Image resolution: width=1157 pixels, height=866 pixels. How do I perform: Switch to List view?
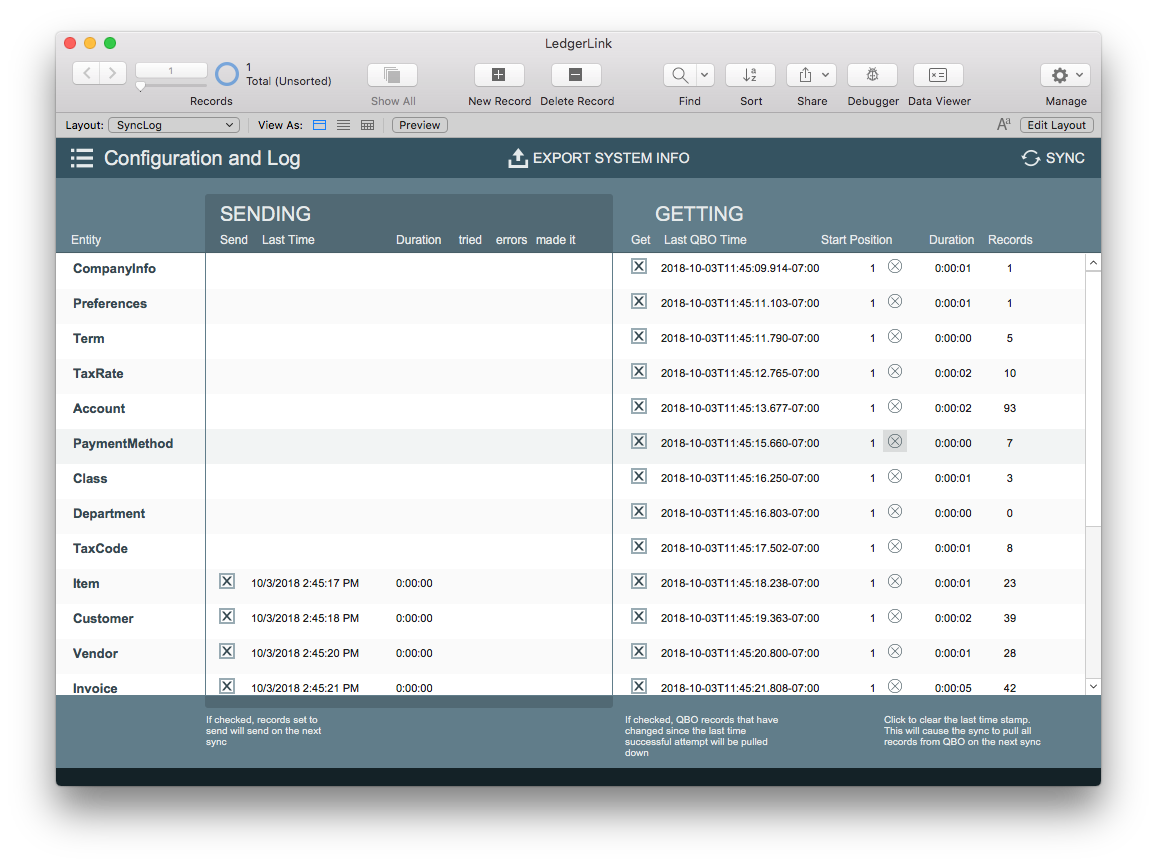[344, 125]
